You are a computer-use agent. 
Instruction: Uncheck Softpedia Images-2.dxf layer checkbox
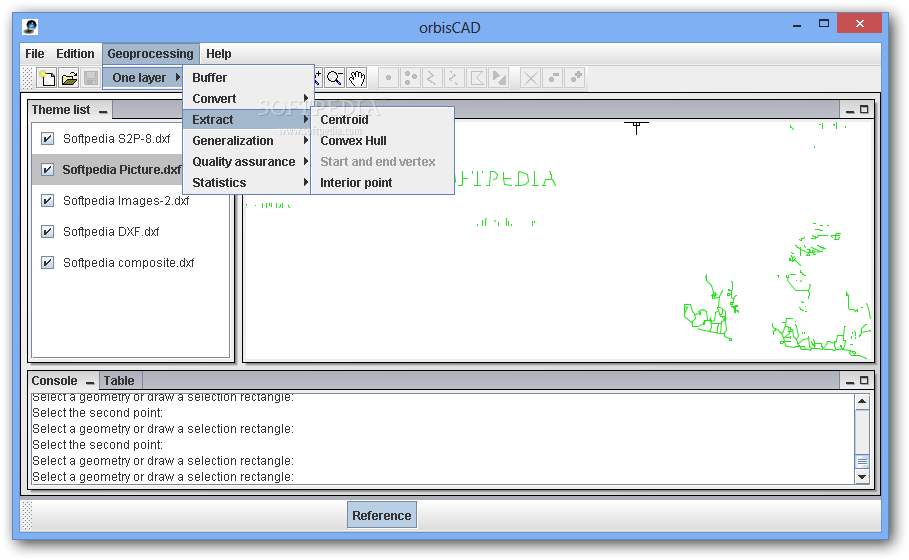click(48, 201)
